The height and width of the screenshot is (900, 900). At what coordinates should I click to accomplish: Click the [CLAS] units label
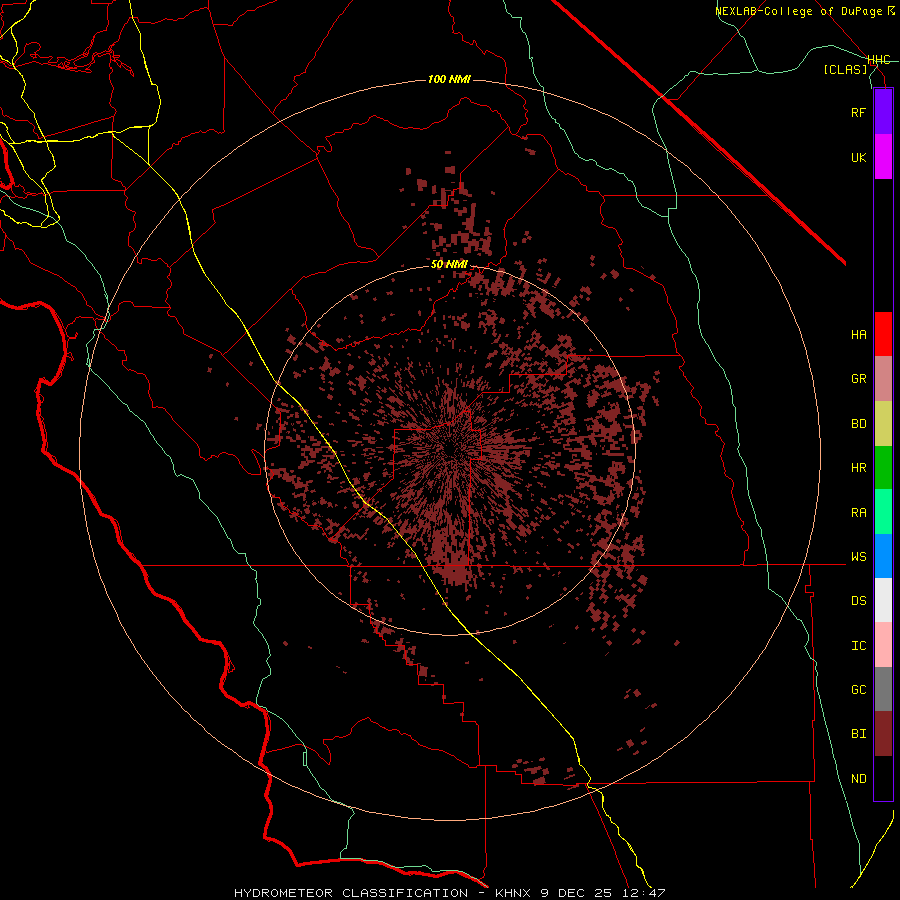845,70
